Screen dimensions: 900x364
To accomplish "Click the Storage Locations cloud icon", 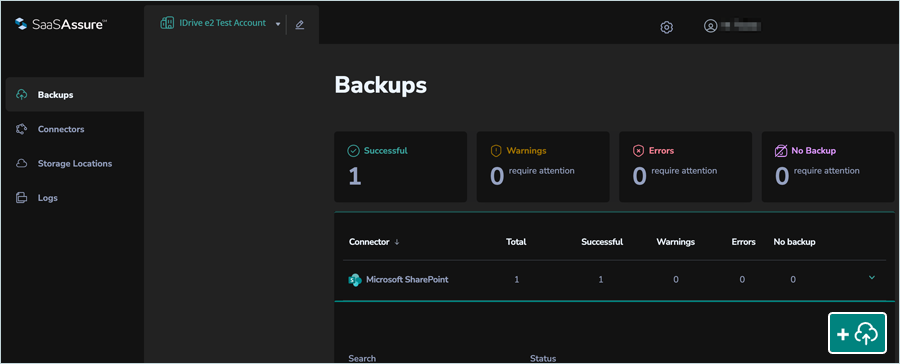I will coord(21,164).
